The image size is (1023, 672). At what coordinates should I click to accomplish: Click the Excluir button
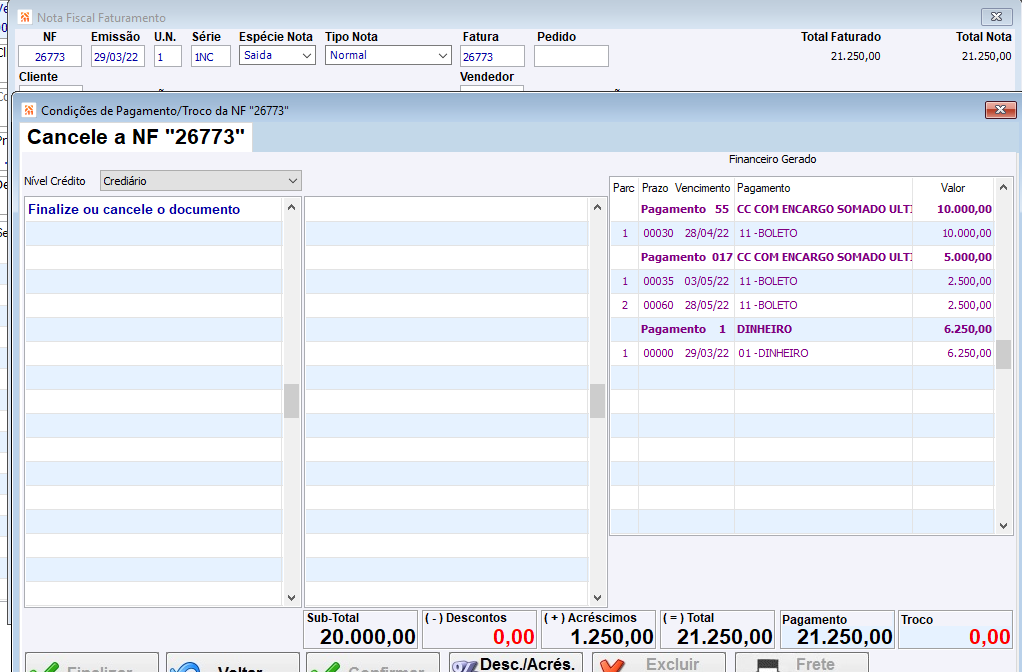[658, 662]
